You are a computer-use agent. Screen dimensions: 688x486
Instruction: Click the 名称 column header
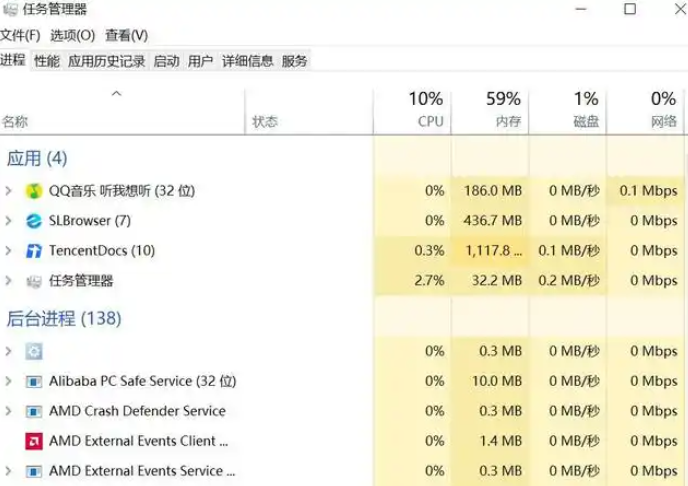15,122
